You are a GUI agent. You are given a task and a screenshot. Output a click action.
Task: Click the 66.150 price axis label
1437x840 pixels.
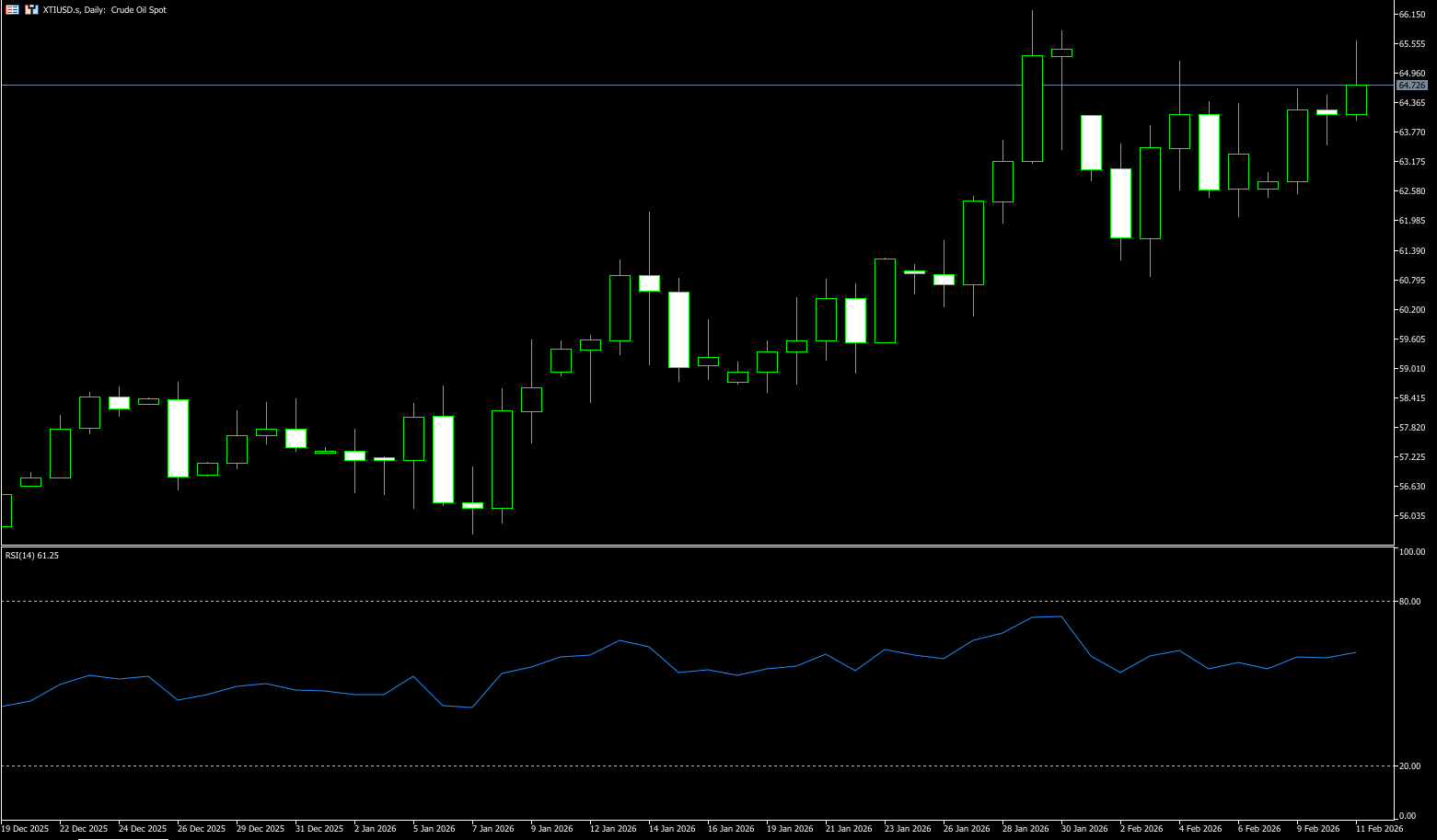point(1411,15)
